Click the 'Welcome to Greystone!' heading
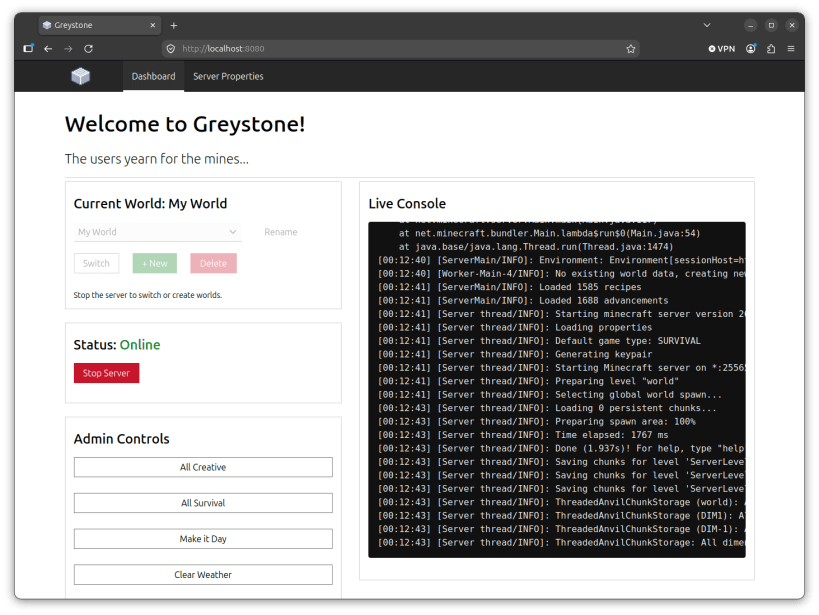The height and width of the screenshot is (615, 819). pos(185,124)
